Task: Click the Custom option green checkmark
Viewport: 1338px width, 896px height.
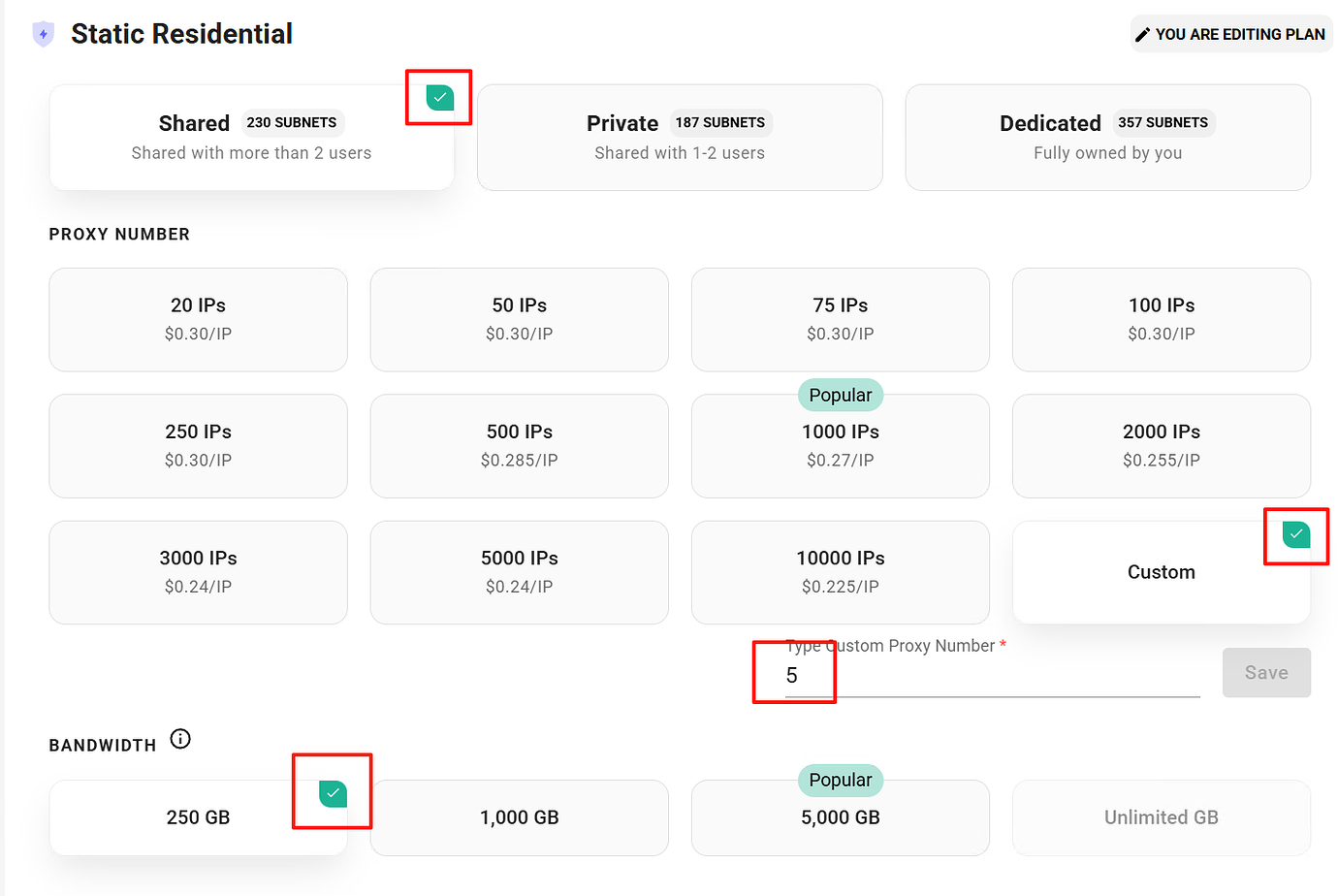Action: point(1295,534)
